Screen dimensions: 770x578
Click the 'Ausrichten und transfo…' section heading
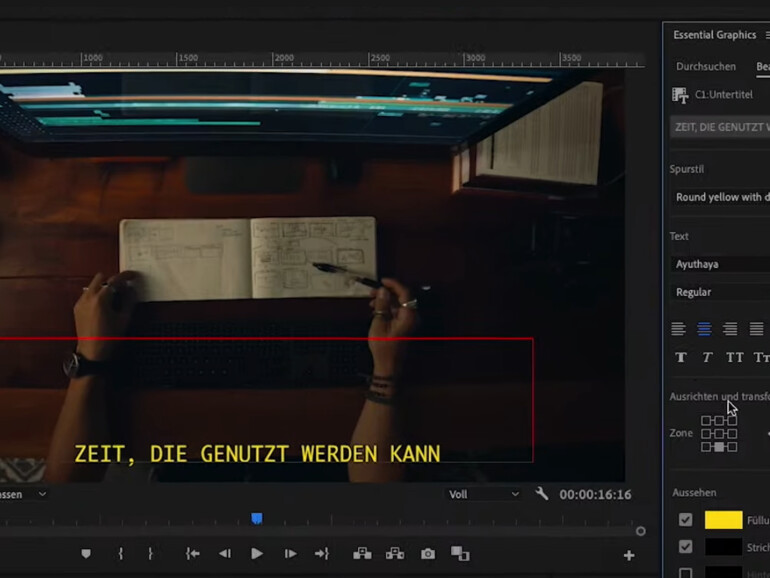click(719, 396)
